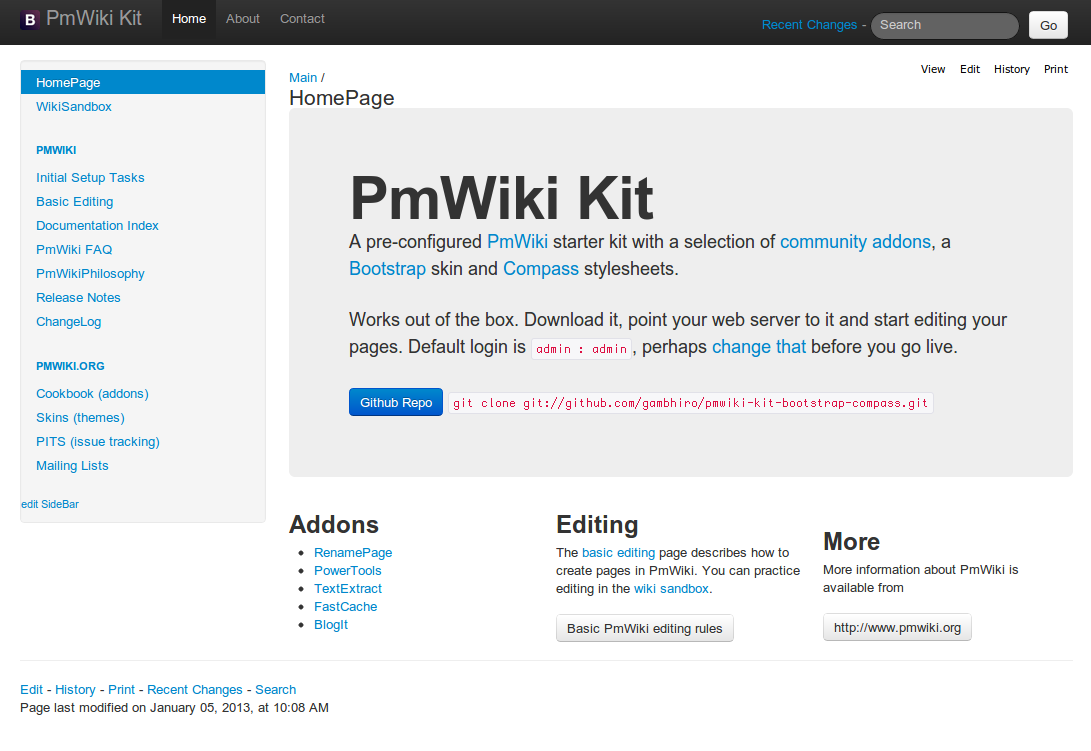This screenshot has width=1091, height=751.
Task: Click the Editing section heading
Action: tap(597, 524)
